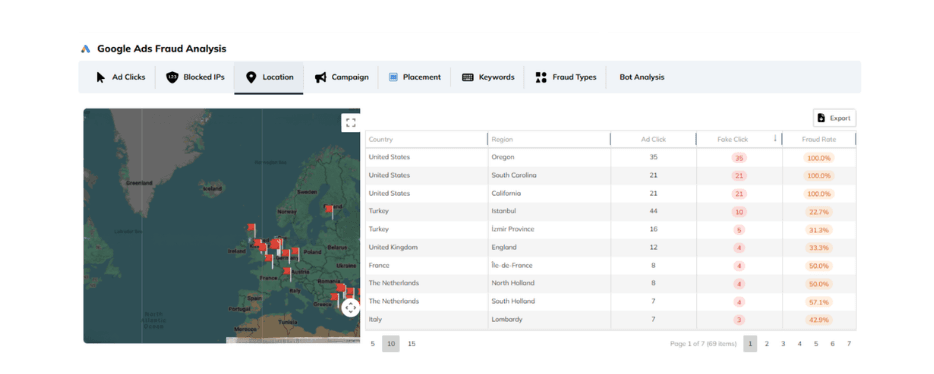Click the Île-de-France region cell
Viewport: 934px width, 374px height.
[x=549, y=265]
